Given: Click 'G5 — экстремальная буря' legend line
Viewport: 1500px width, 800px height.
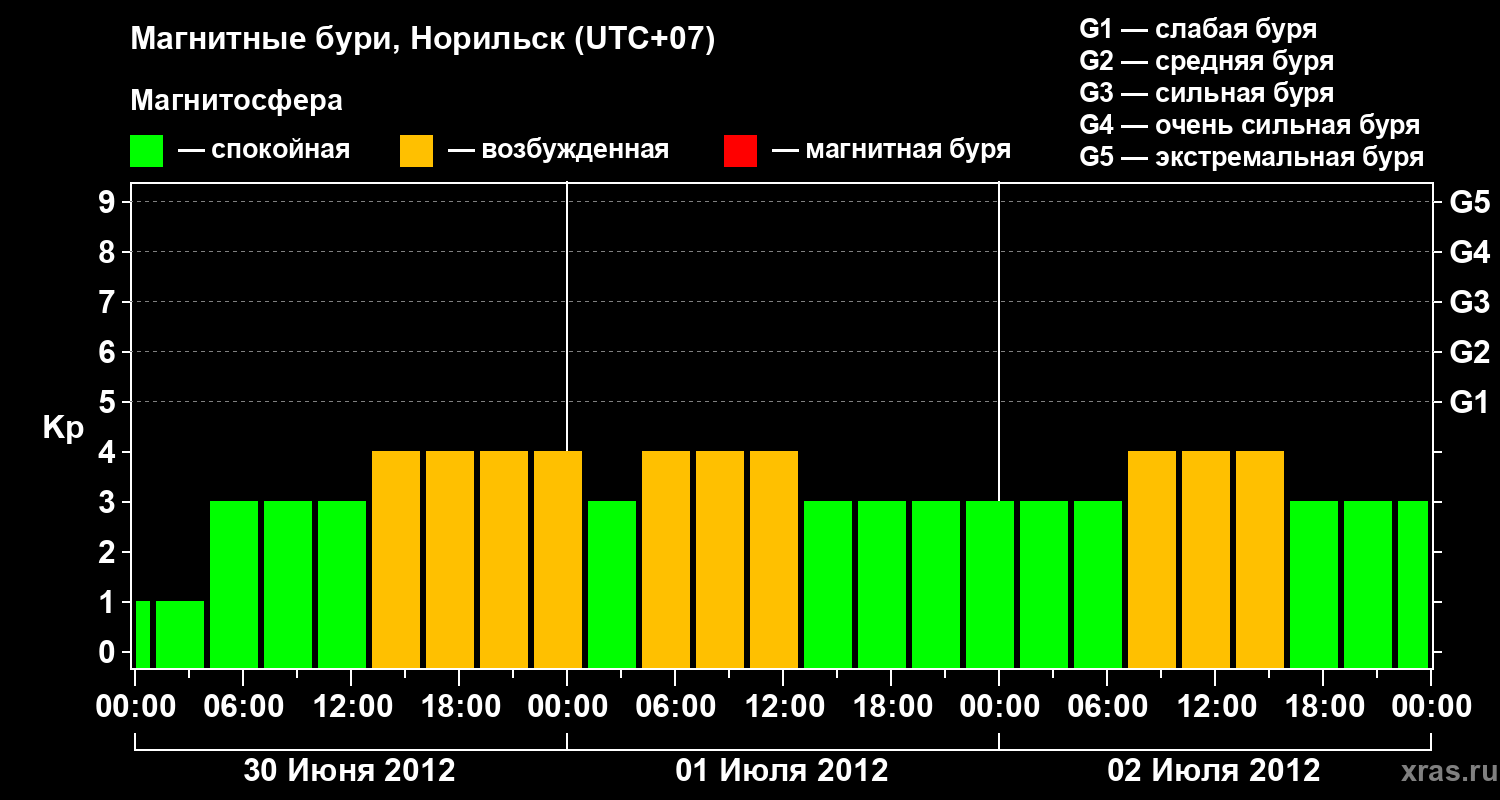Looking at the screenshot, I should [x=1252, y=157].
